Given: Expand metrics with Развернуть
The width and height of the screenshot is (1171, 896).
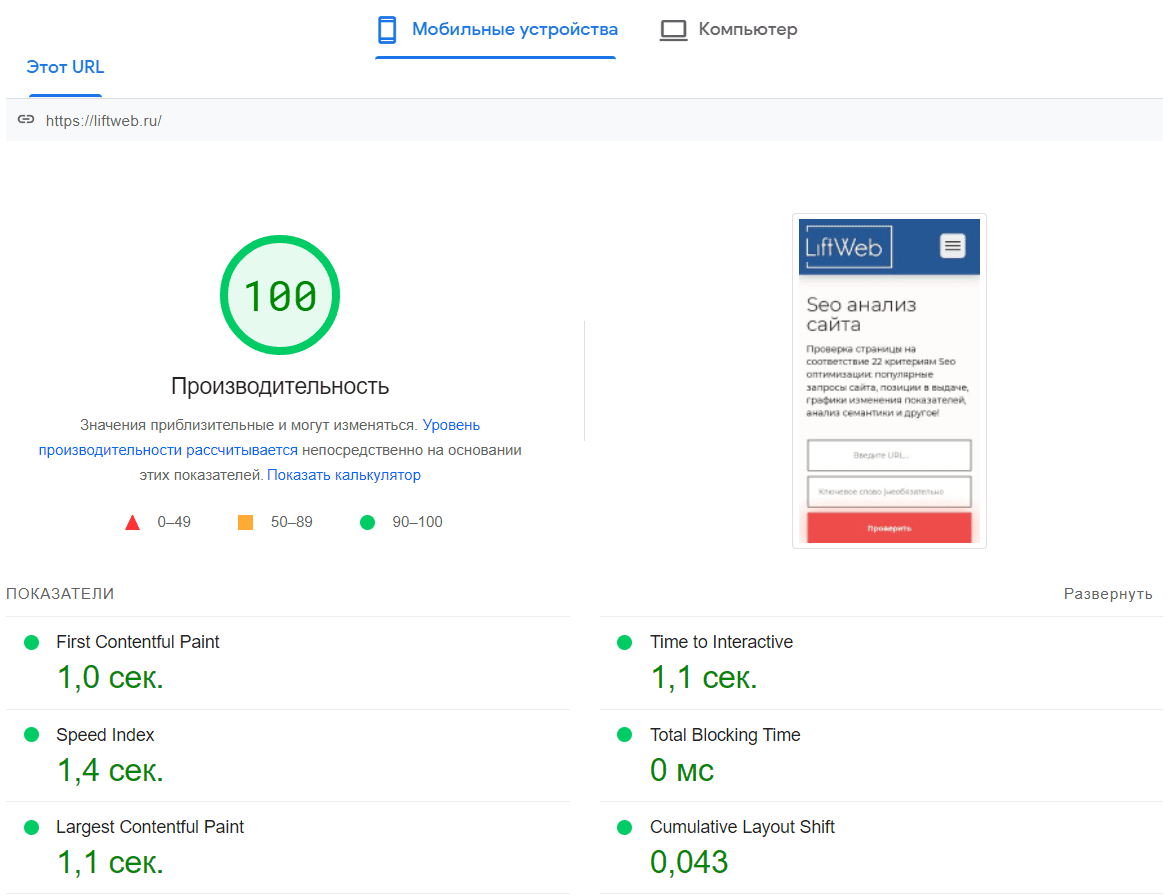Looking at the screenshot, I should tap(1107, 594).
